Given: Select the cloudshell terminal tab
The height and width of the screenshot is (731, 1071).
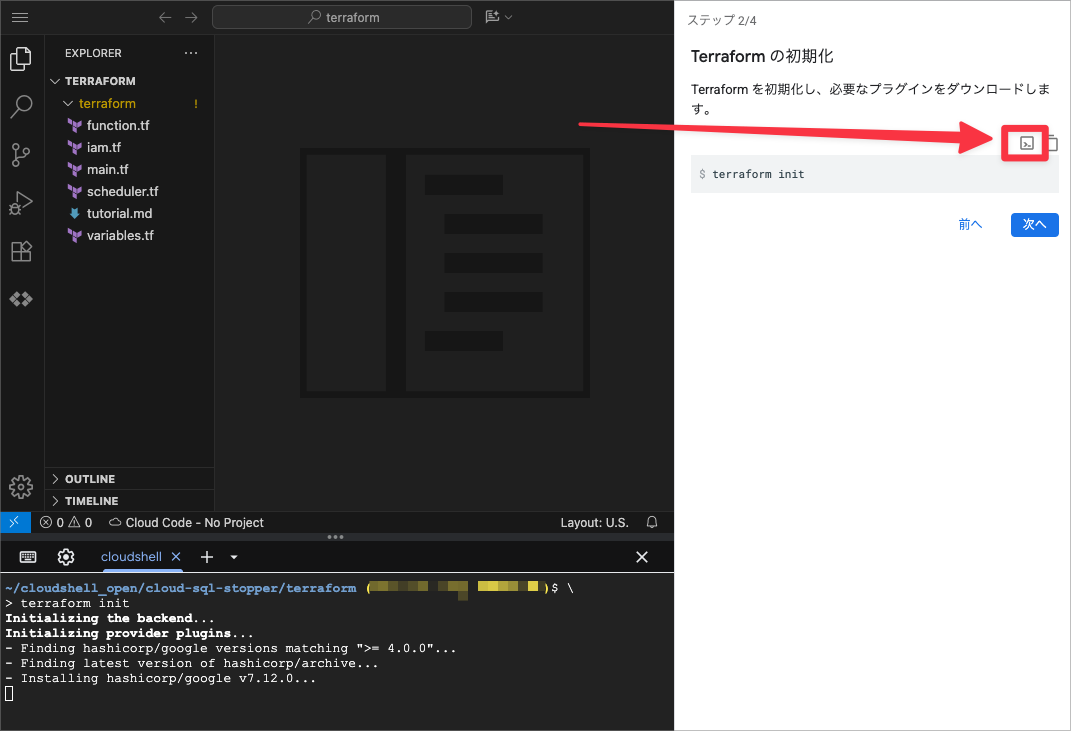Looking at the screenshot, I should point(131,557).
